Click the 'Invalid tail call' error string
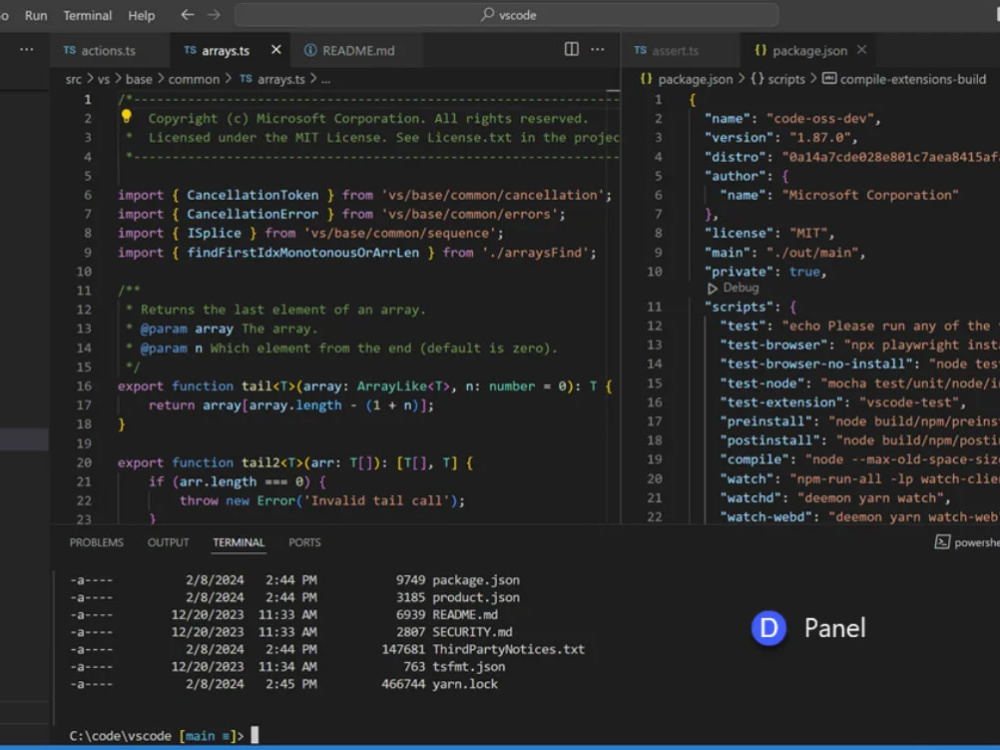The height and width of the screenshot is (750, 1000). click(x=377, y=501)
